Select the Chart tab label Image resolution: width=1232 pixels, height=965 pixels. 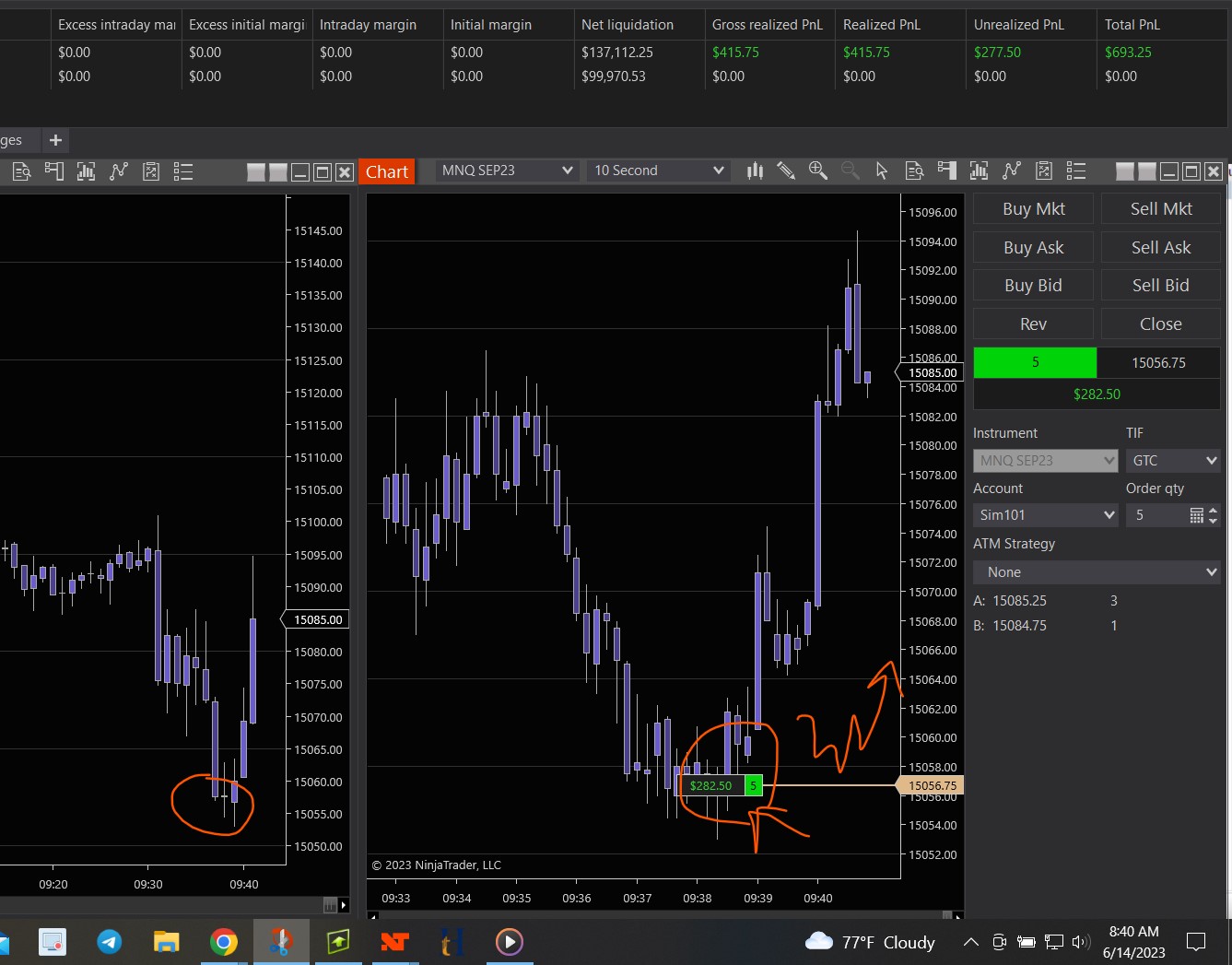(x=387, y=171)
